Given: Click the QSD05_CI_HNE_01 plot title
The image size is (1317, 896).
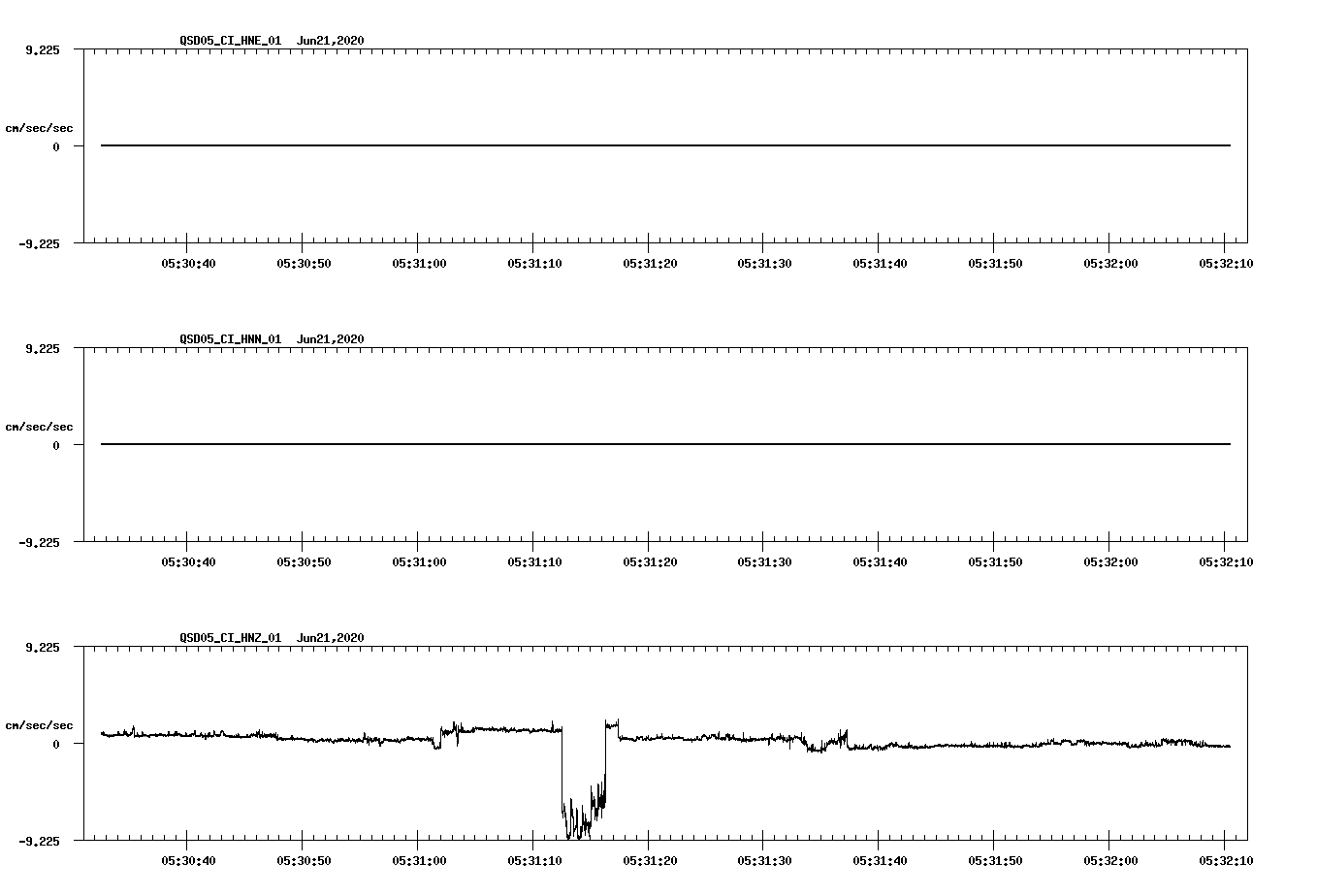Looking at the screenshot, I should (272, 41).
